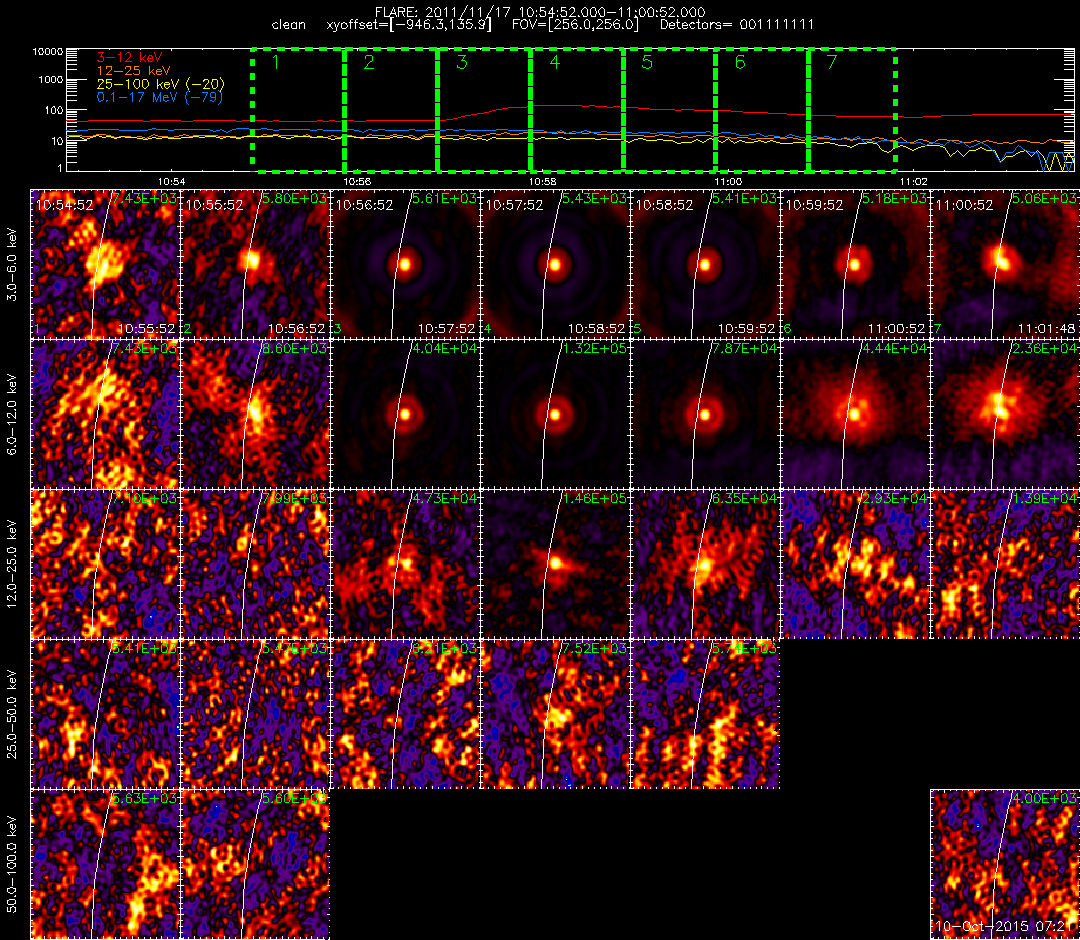Screen dimensions: 1080x940
Task: Click the xyoffset value in the header
Action: [x=409, y=25]
